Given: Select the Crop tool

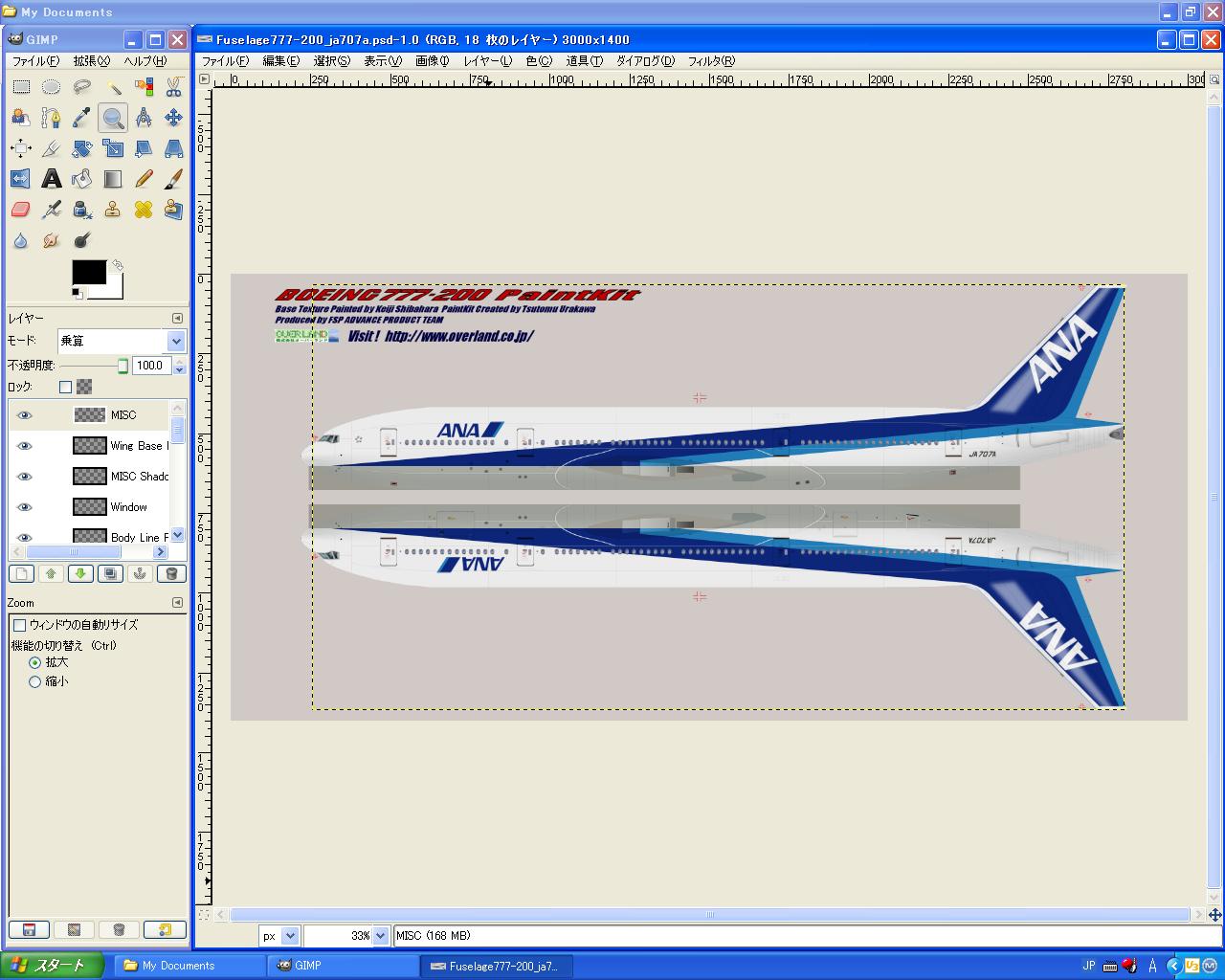Looking at the screenshot, I should pos(52,148).
